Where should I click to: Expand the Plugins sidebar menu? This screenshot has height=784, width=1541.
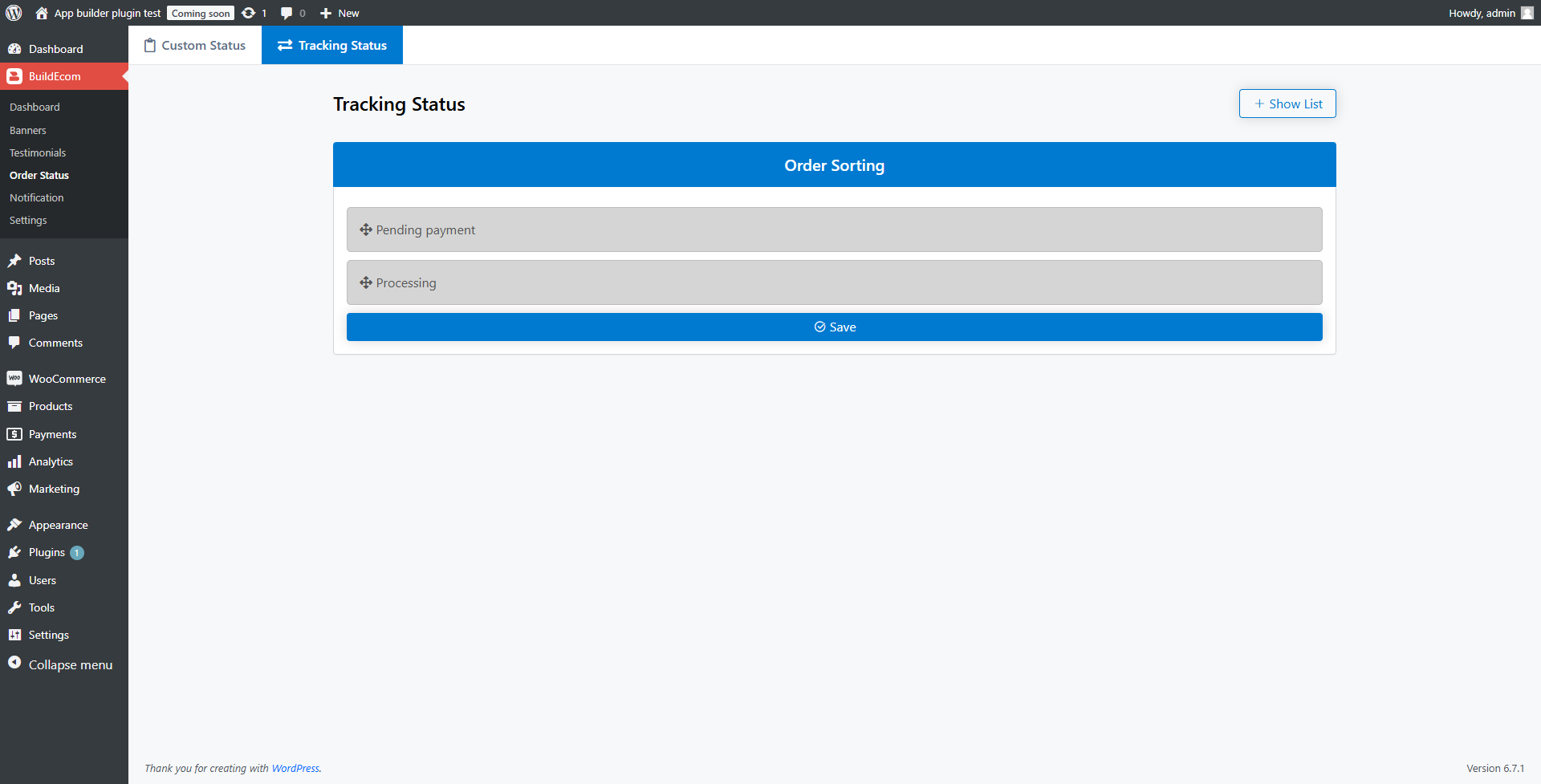click(x=47, y=553)
